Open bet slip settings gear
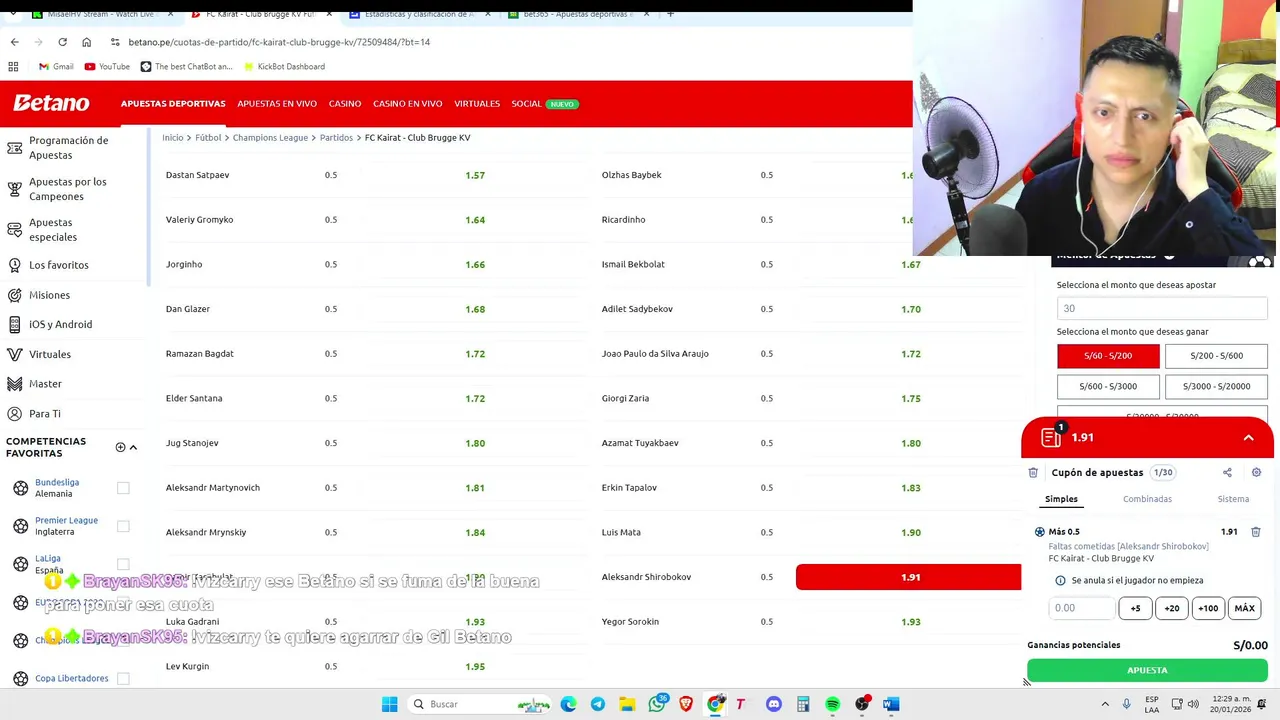Viewport: 1280px width, 720px height. point(1256,473)
